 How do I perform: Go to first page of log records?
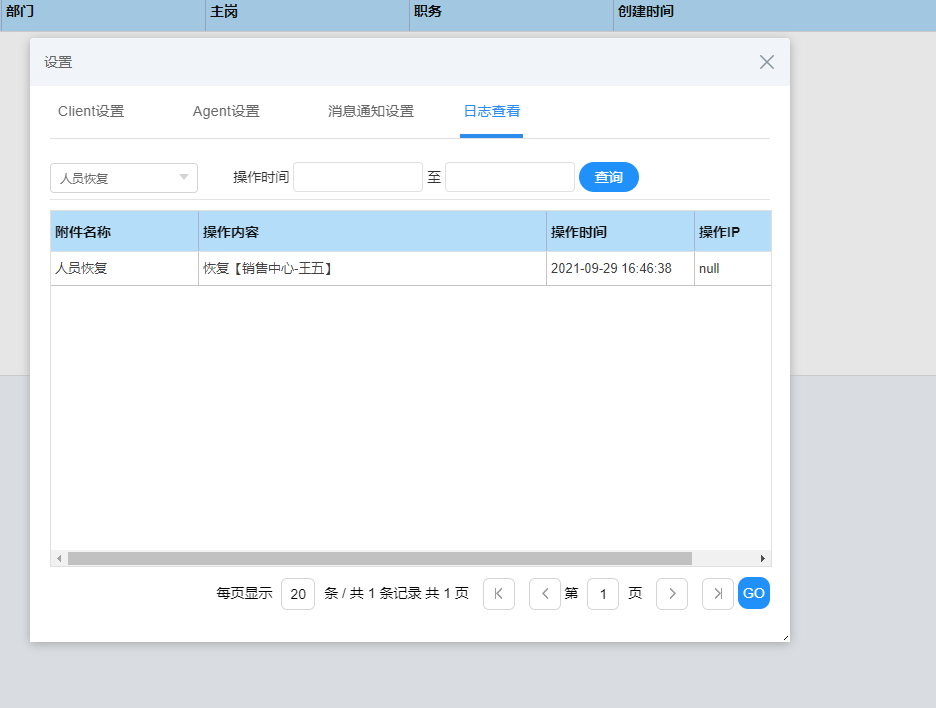click(499, 594)
